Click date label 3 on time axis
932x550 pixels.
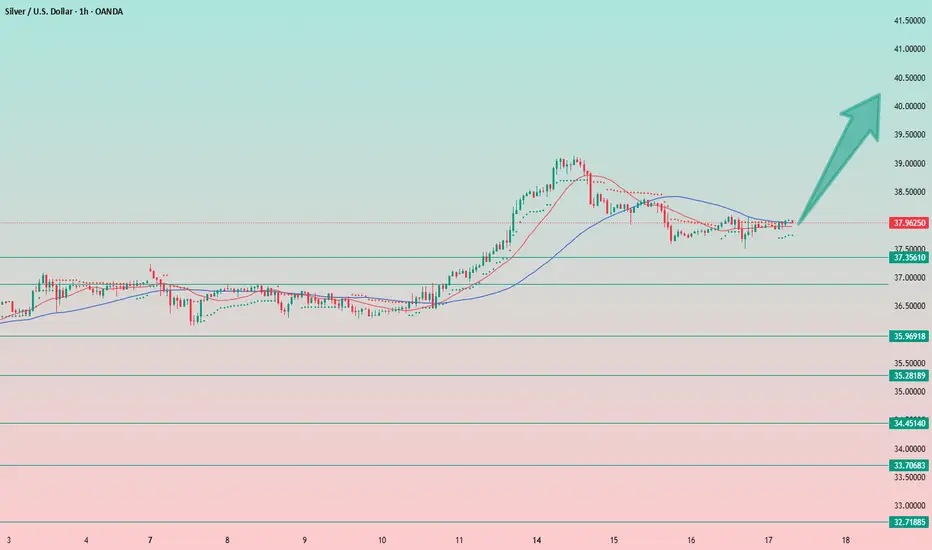click(9, 540)
